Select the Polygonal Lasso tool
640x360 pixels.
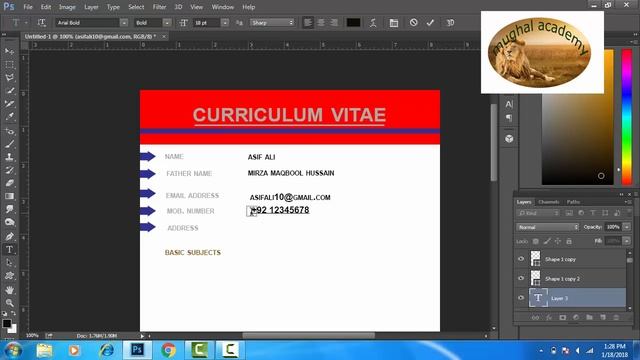click(9, 78)
